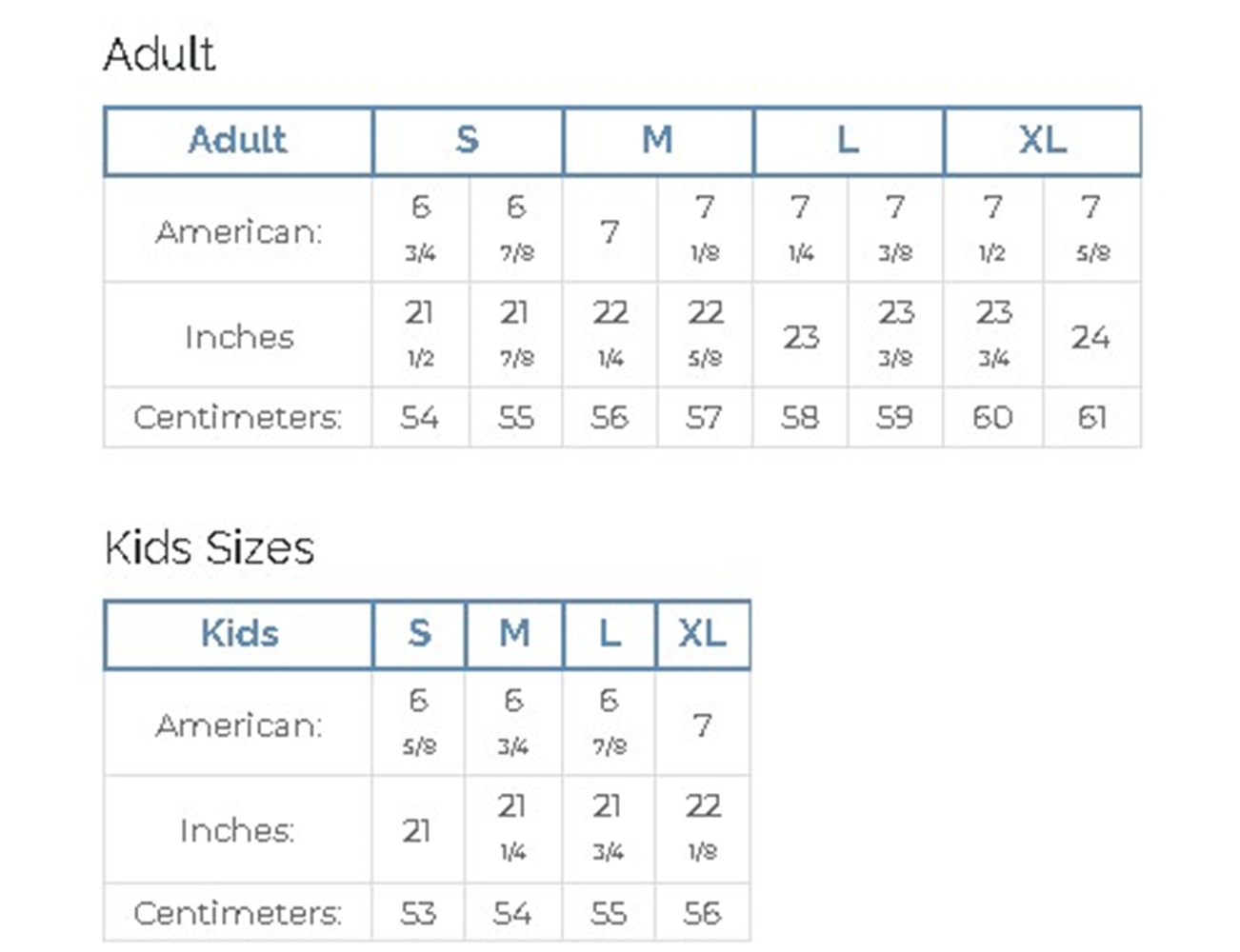
Task: Select the 53 centimeters cell in Kids table
Action: (418, 913)
